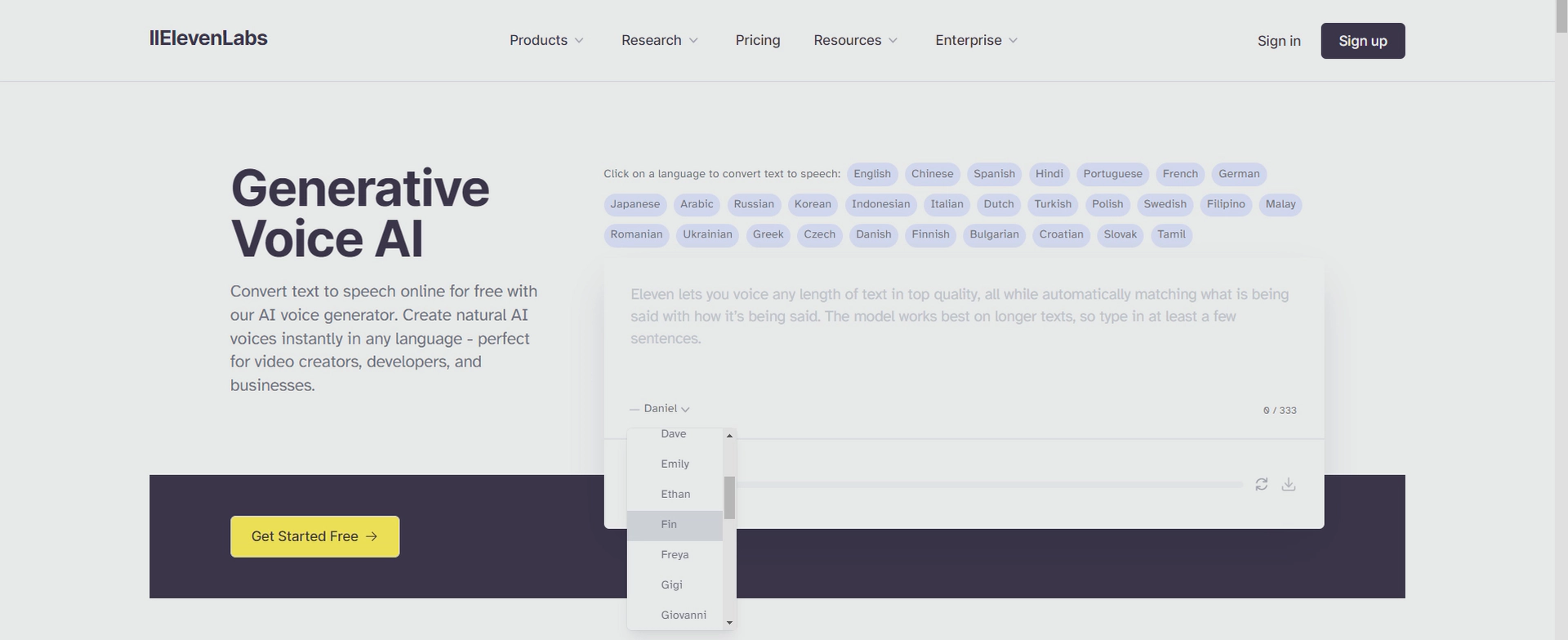The height and width of the screenshot is (640, 1568).
Task: Choose the Russian language chip
Action: [754, 204]
